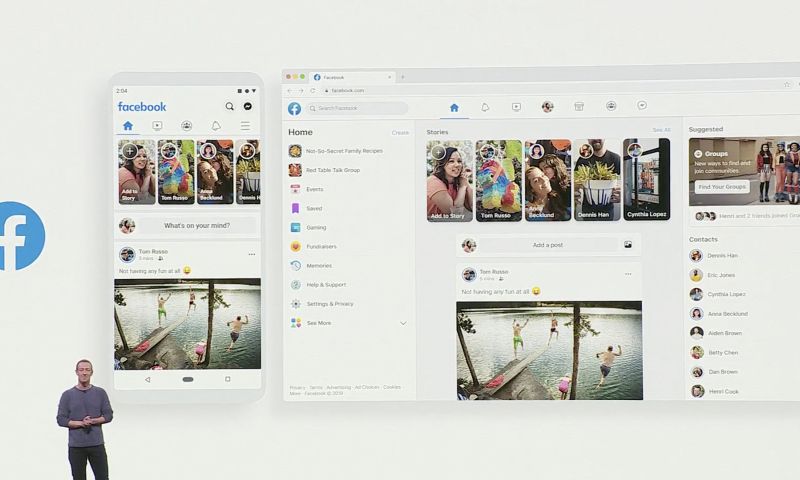Open notifications bell in mobile app

(x=216, y=125)
